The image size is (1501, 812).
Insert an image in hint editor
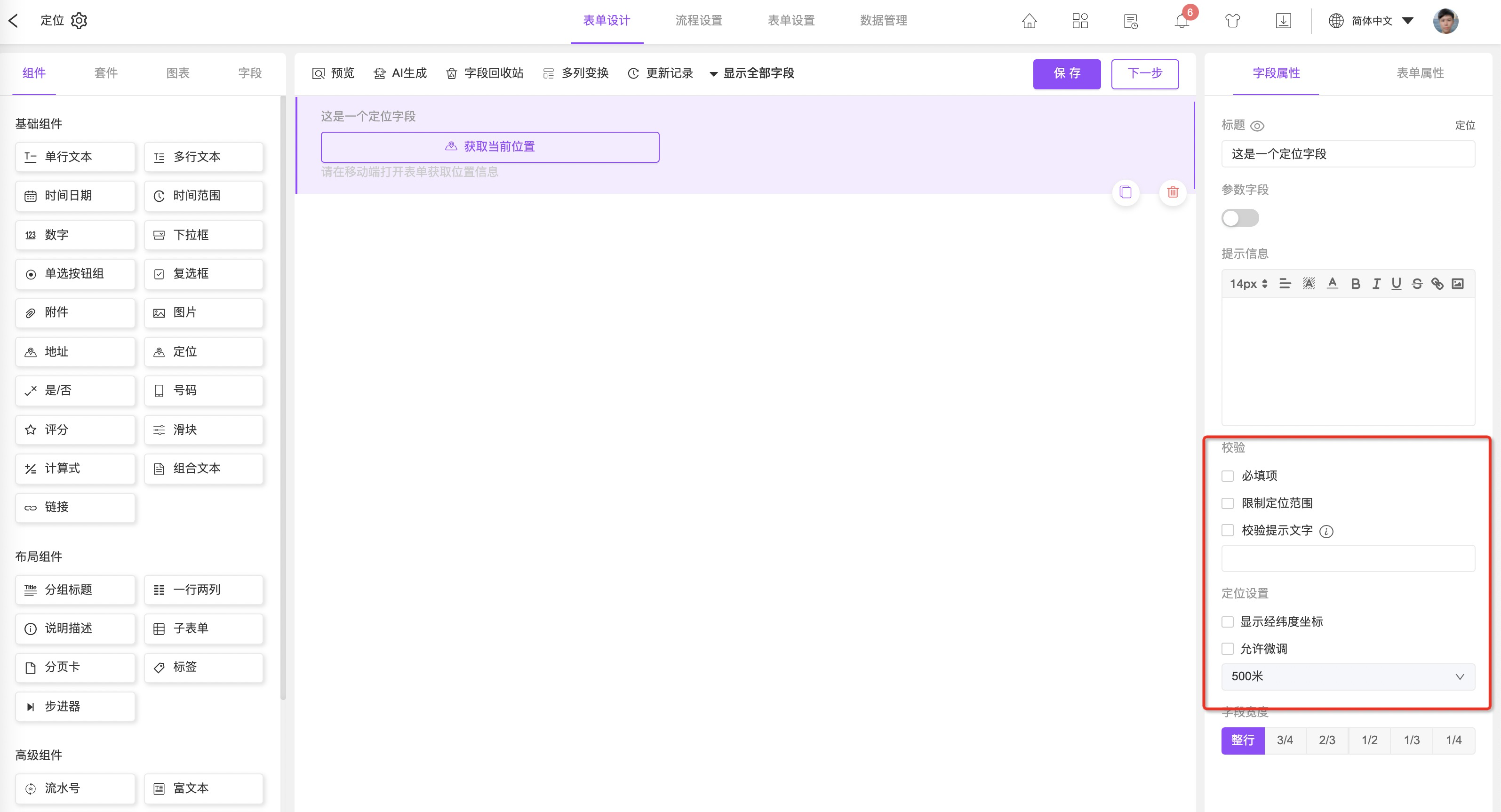click(1457, 284)
